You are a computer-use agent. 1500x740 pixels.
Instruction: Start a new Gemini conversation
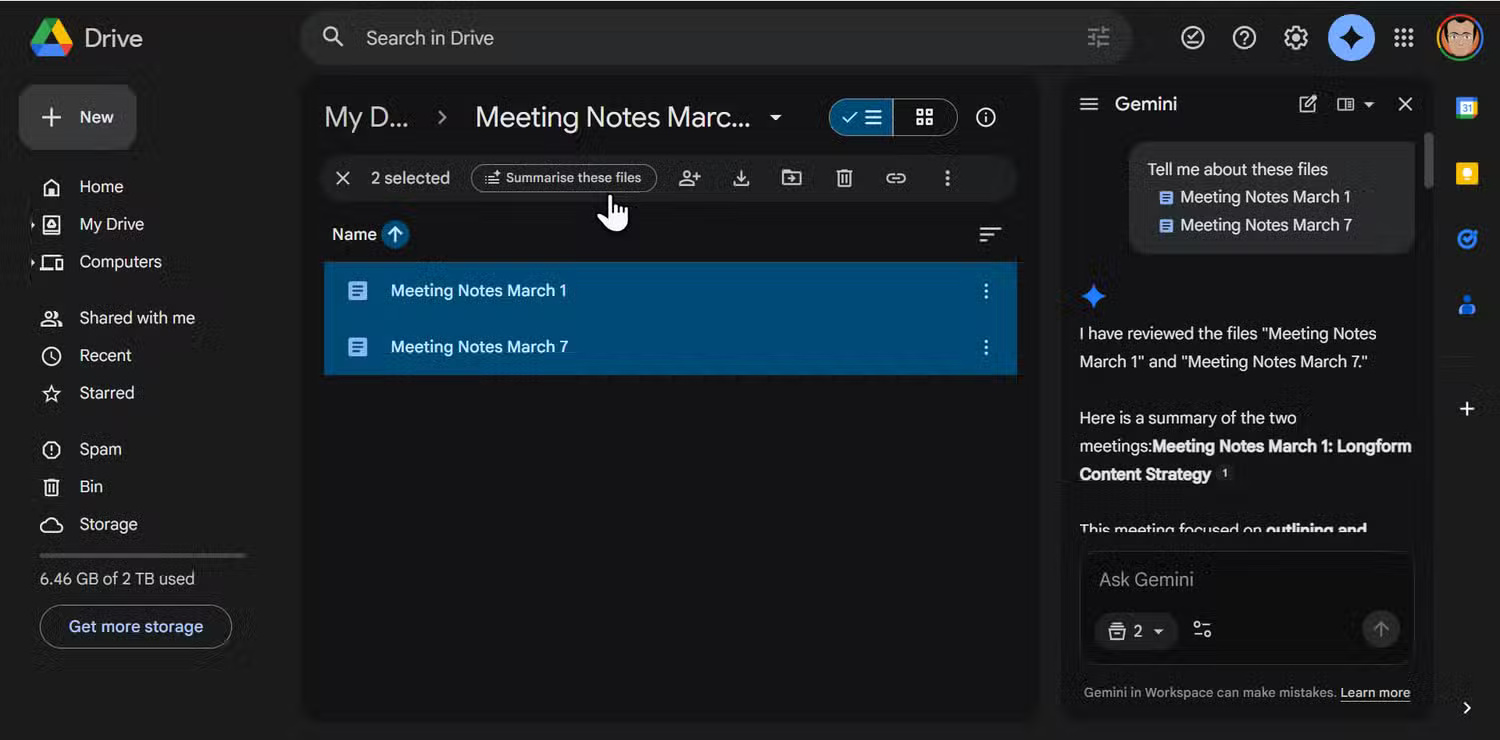click(1308, 103)
